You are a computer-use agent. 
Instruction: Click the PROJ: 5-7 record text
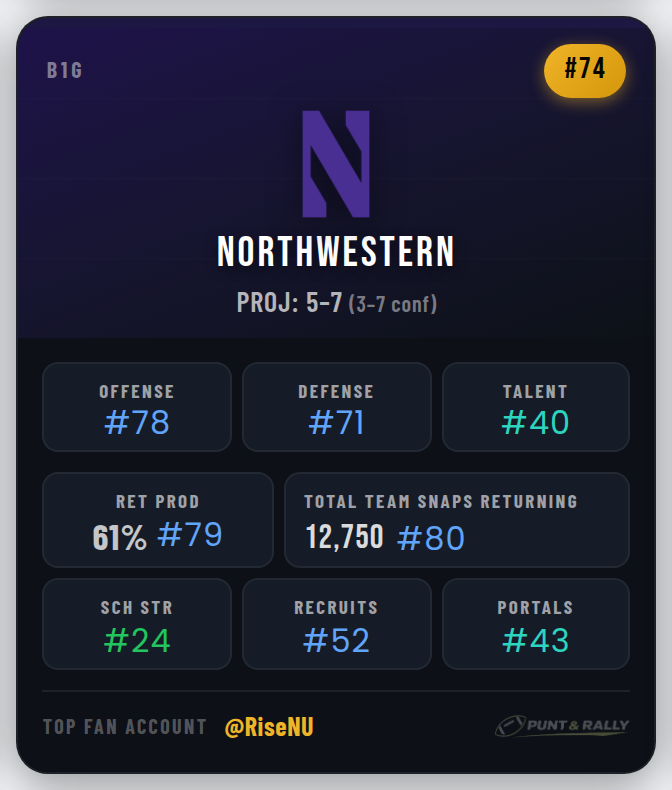[x=289, y=302]
